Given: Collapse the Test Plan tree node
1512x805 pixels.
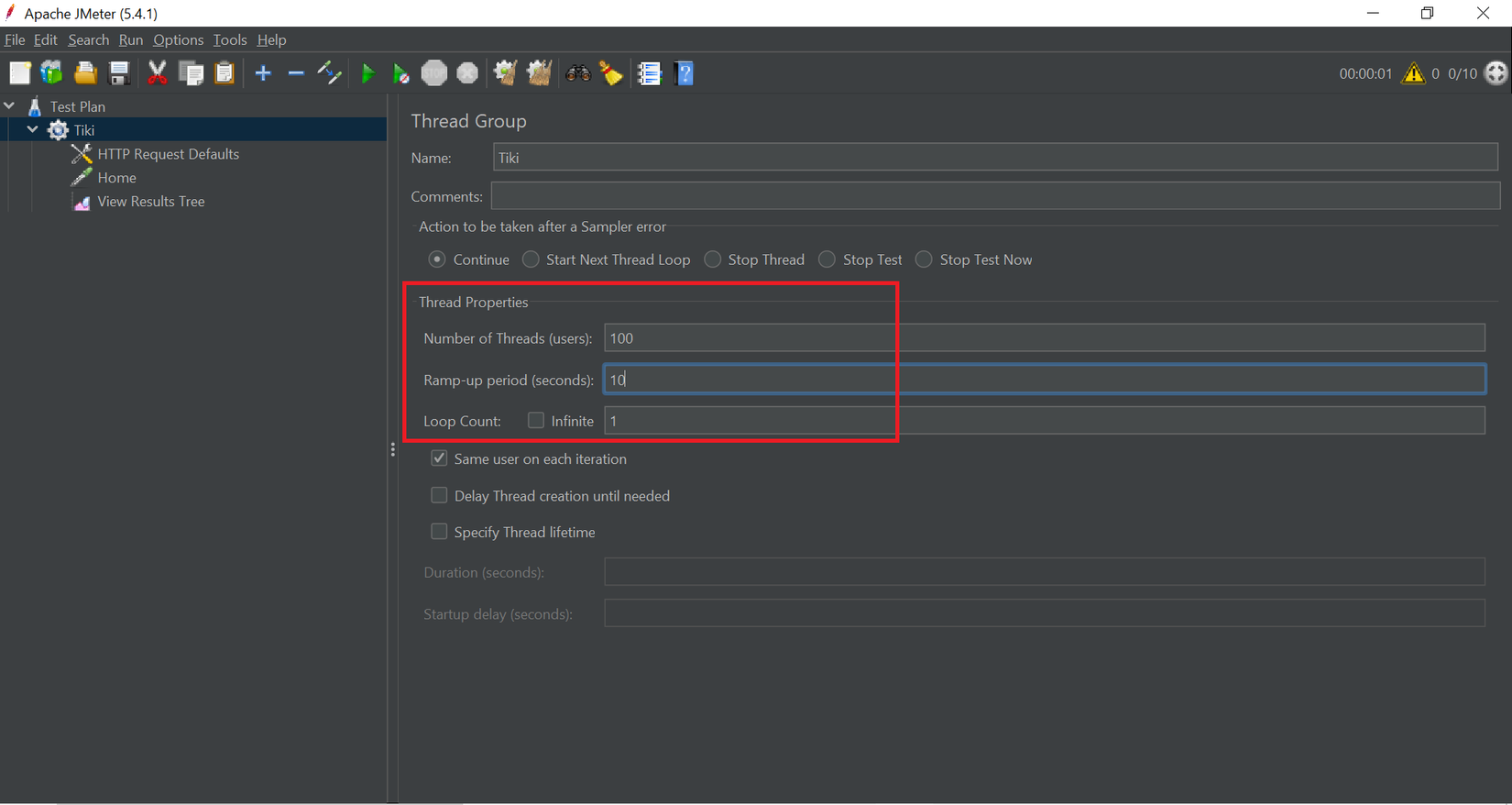Looking at the screenshot, I should [9, 105].
